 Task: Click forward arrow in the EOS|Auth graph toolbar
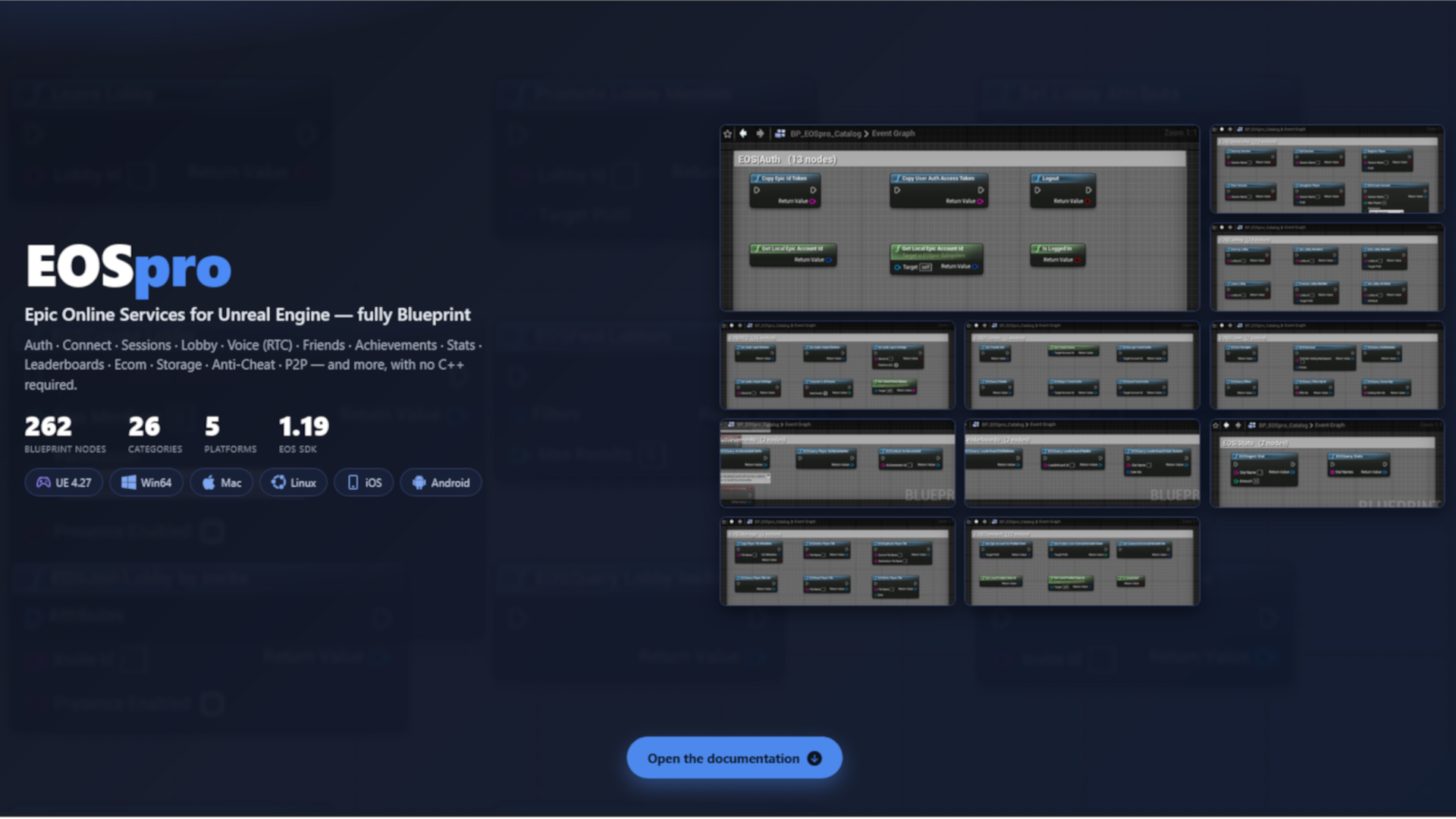760,133
